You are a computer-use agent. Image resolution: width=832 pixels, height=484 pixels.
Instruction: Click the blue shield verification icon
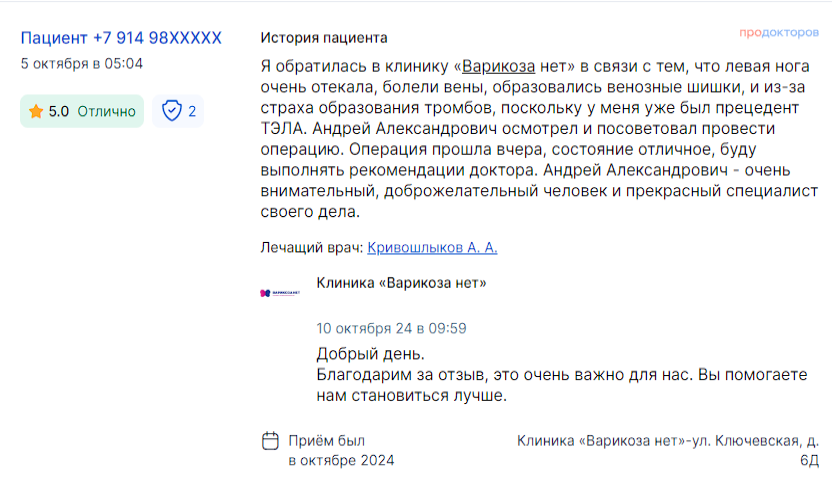tap(171, 111)
